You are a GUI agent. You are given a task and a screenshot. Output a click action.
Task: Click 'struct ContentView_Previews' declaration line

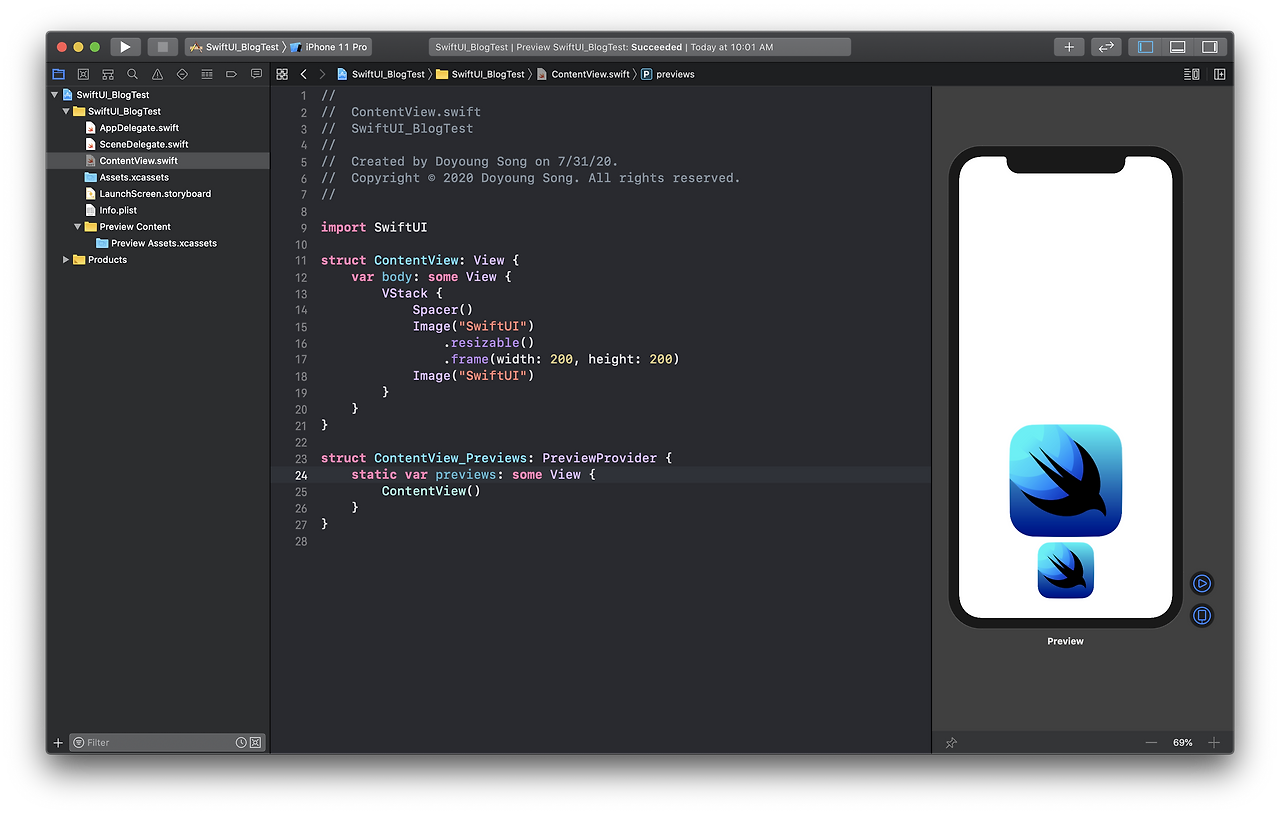point(497,458)
